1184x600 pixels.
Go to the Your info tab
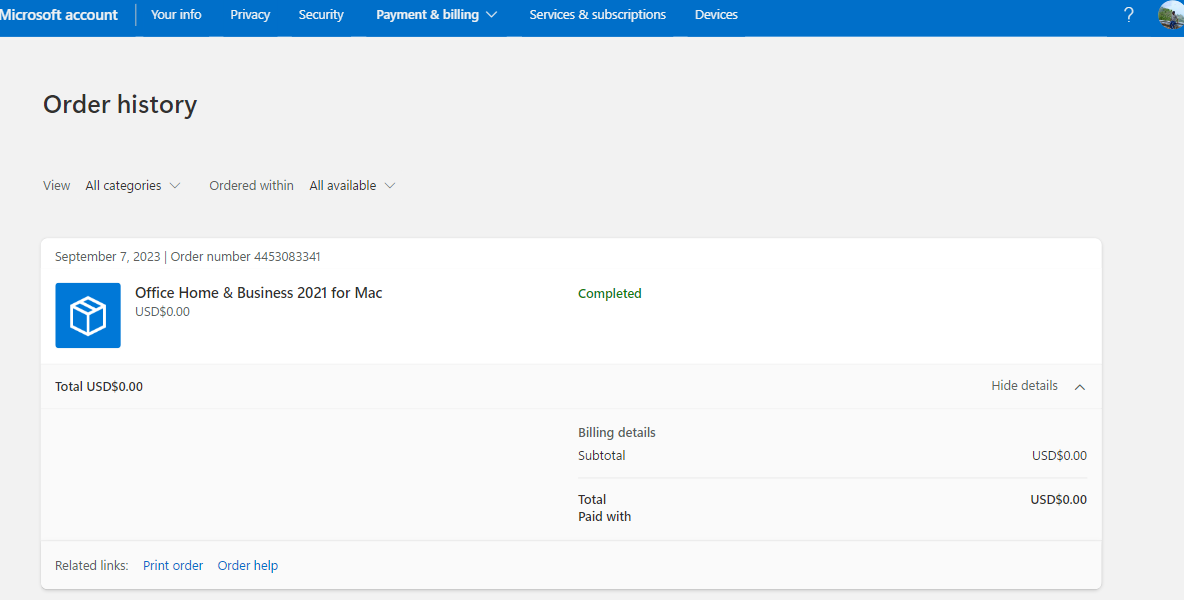176,15
